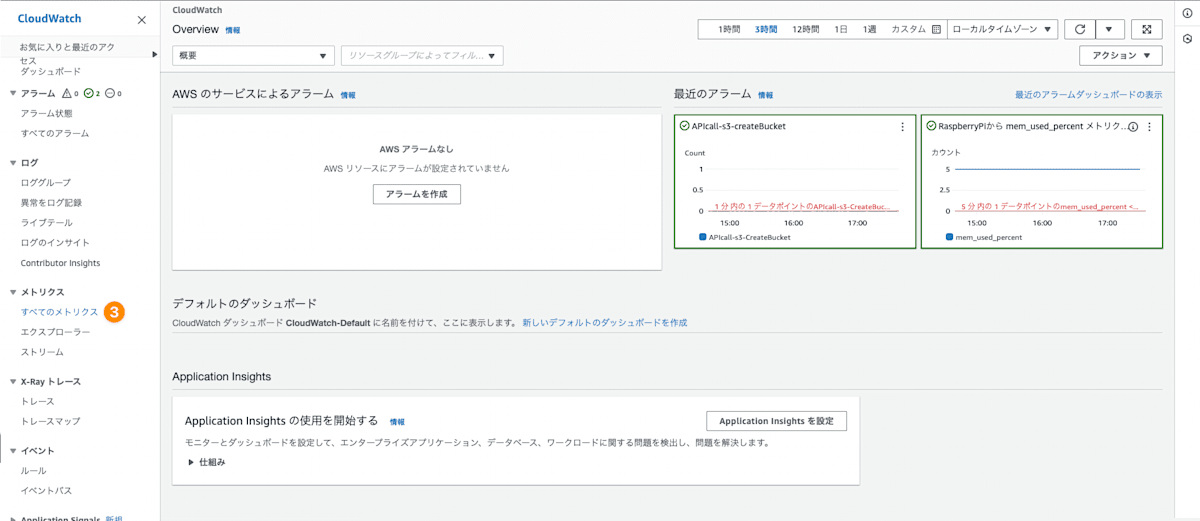Image resolution: width=1200 pixels, height=521 pixels.
Task: Open ロググループ in sidebar
Action: tap(46, 182)
